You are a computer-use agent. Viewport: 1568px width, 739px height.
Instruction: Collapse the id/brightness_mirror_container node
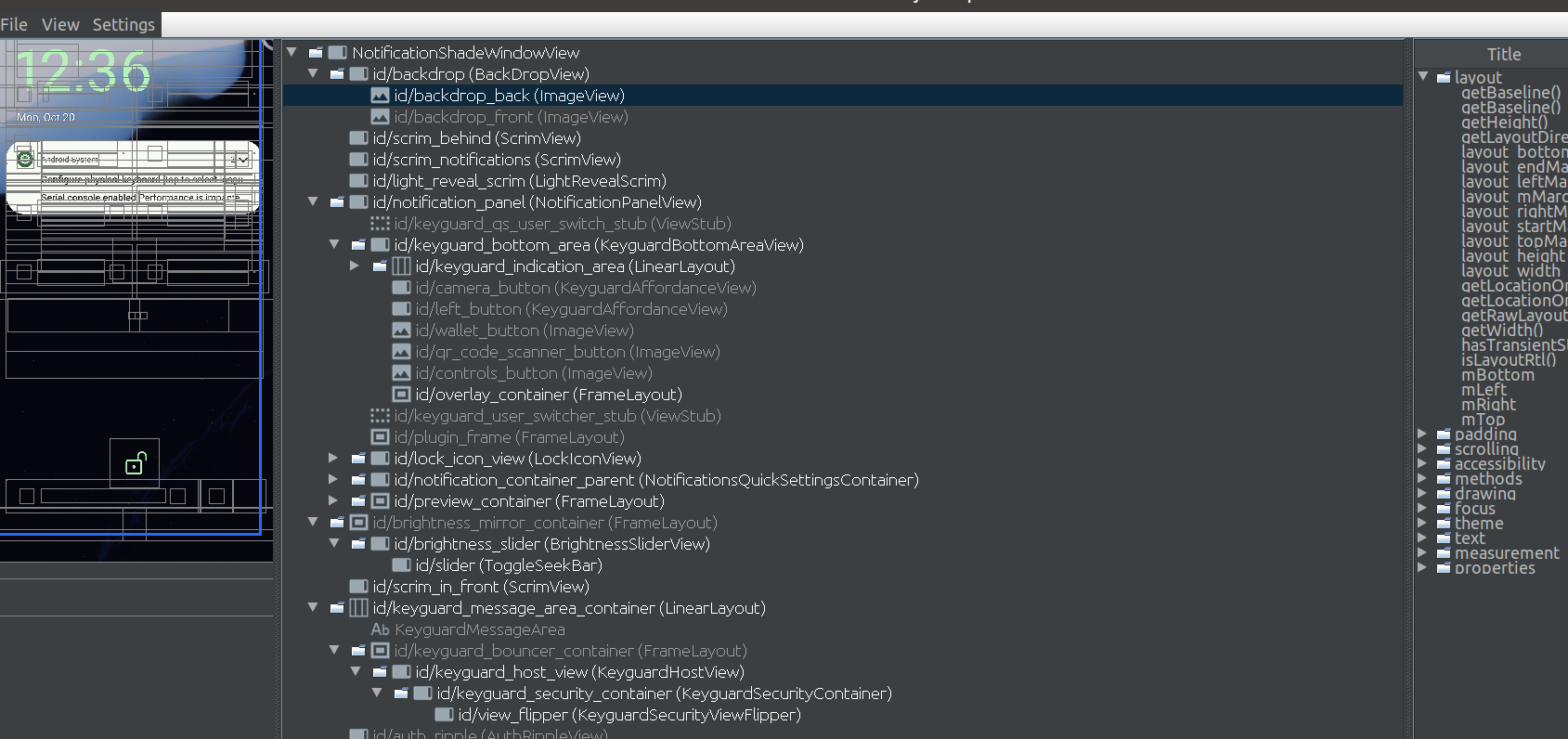point(313,522)
